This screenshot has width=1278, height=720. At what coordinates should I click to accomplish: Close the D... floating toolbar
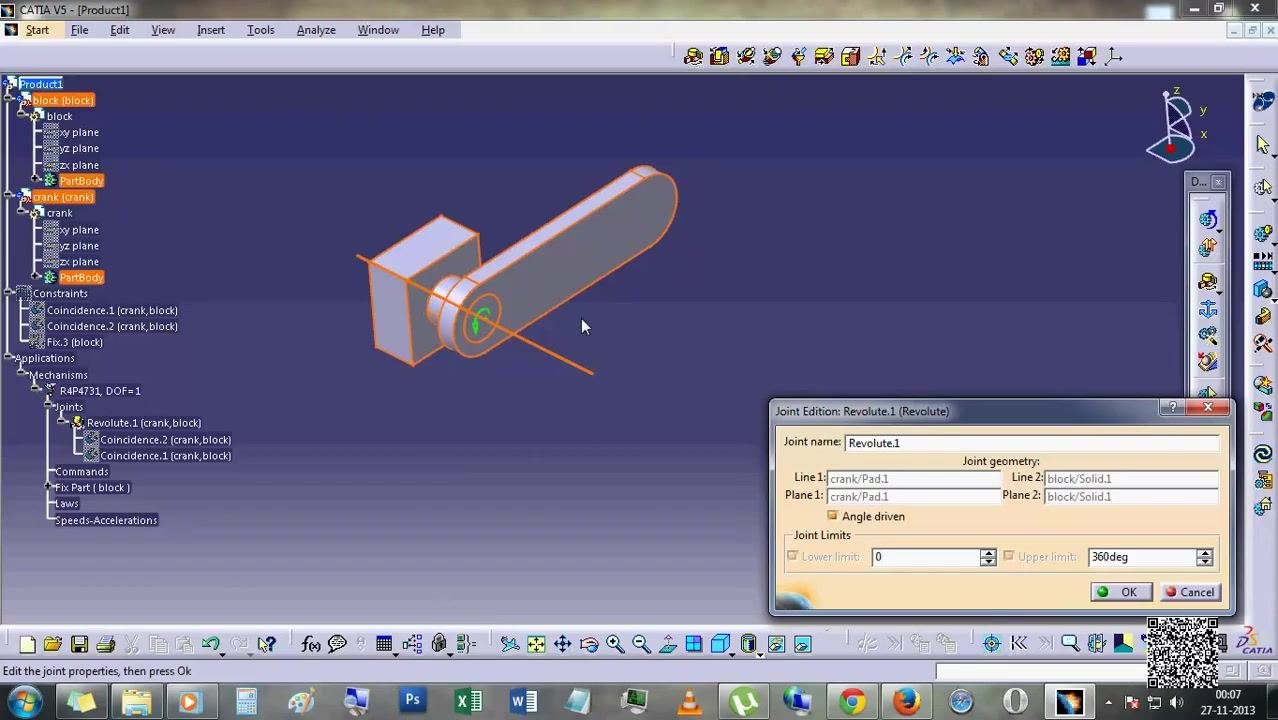coord(1218,182)
